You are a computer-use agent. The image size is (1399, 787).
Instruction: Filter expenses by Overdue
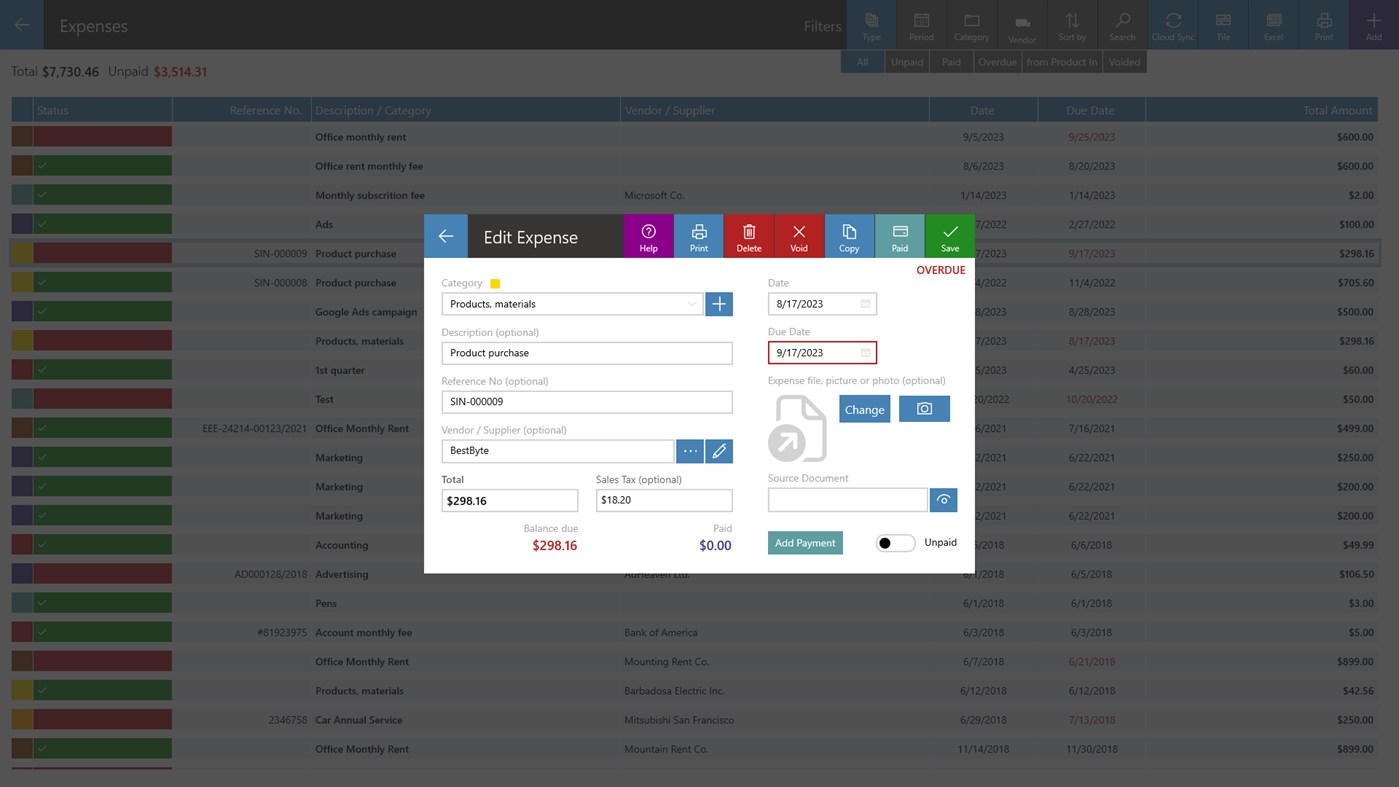[x=997, y=61]
